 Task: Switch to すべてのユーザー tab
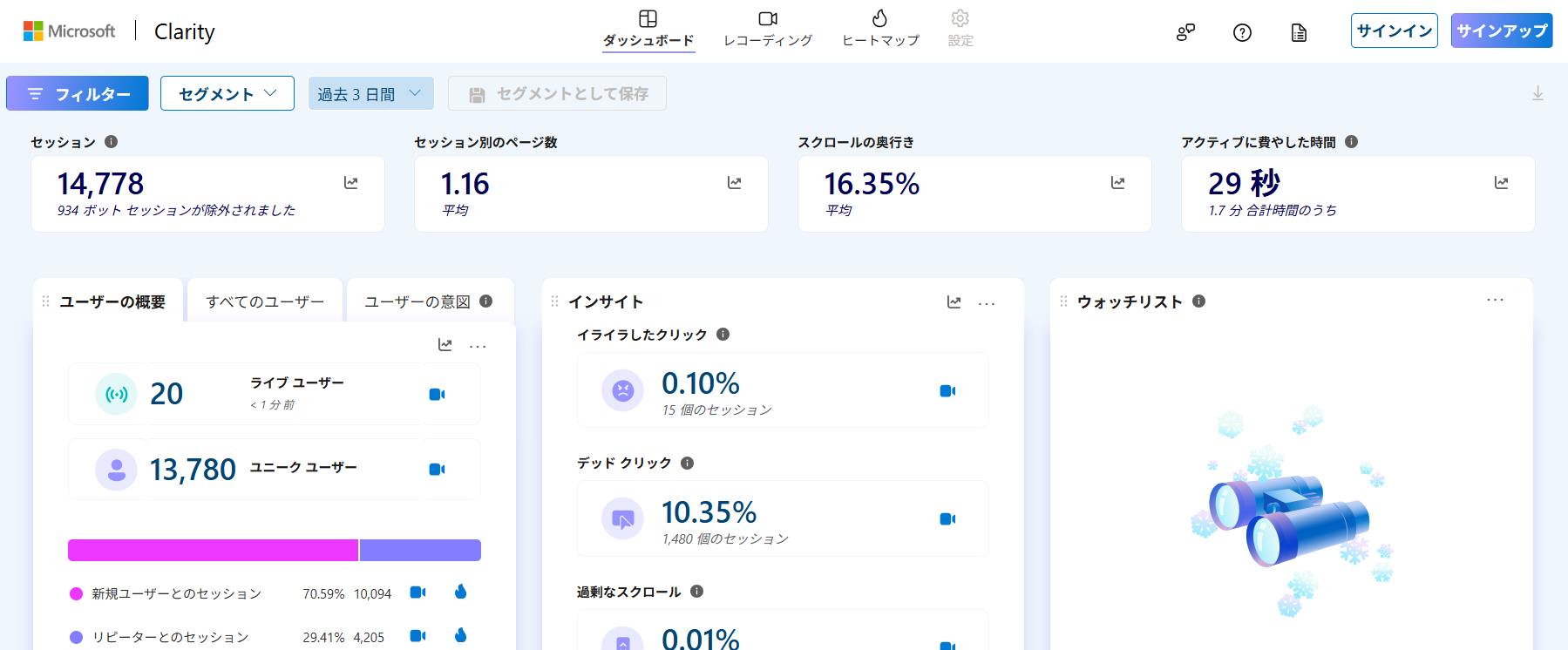(265, 301)
